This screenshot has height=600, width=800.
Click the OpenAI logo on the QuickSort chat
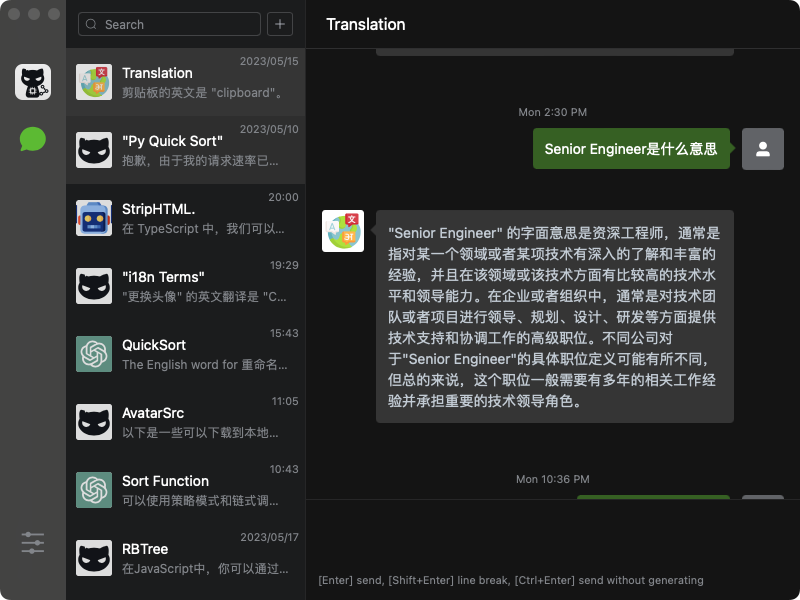click(x=92, y=354)
